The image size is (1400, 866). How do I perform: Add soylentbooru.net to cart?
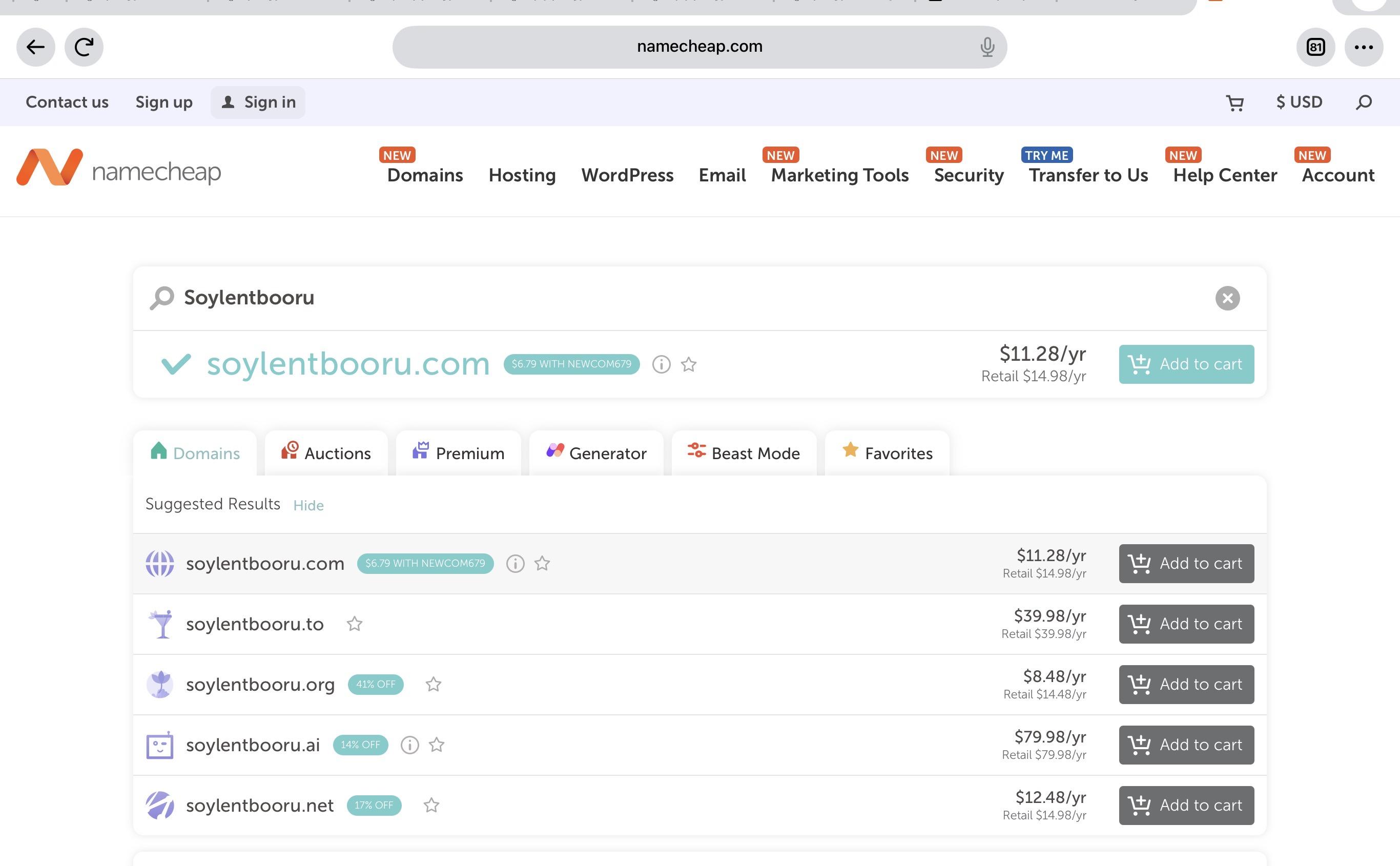click(1186, 806)
